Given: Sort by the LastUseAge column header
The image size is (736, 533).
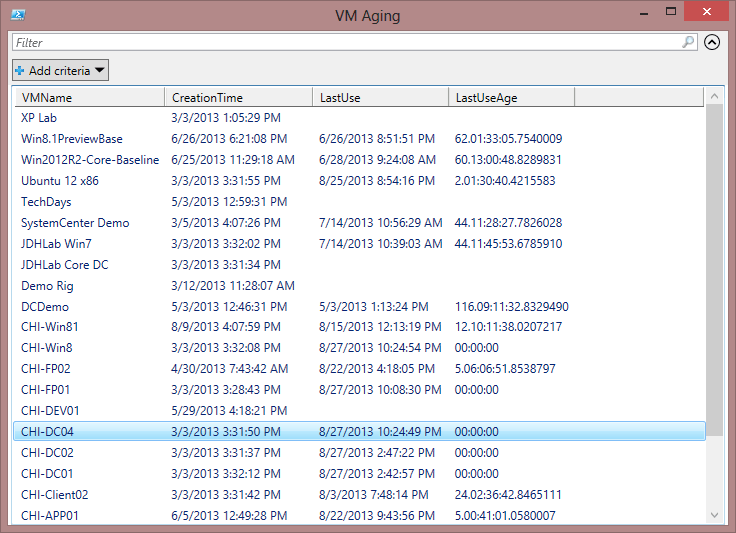Looking at the screenshot, I should click(512, 98).
